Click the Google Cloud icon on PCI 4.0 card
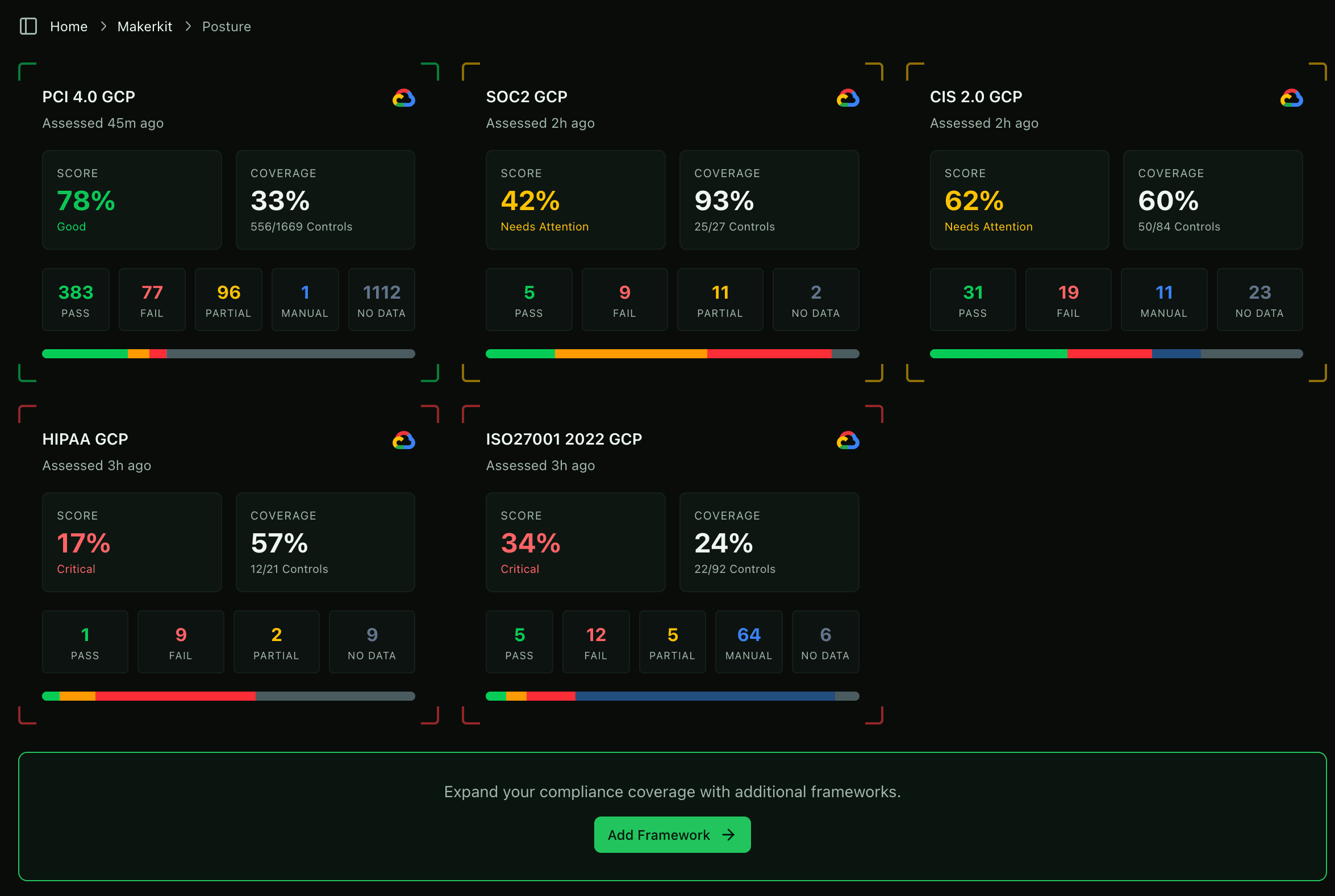The image size is (1335, 896). click(x=404, y=97)
